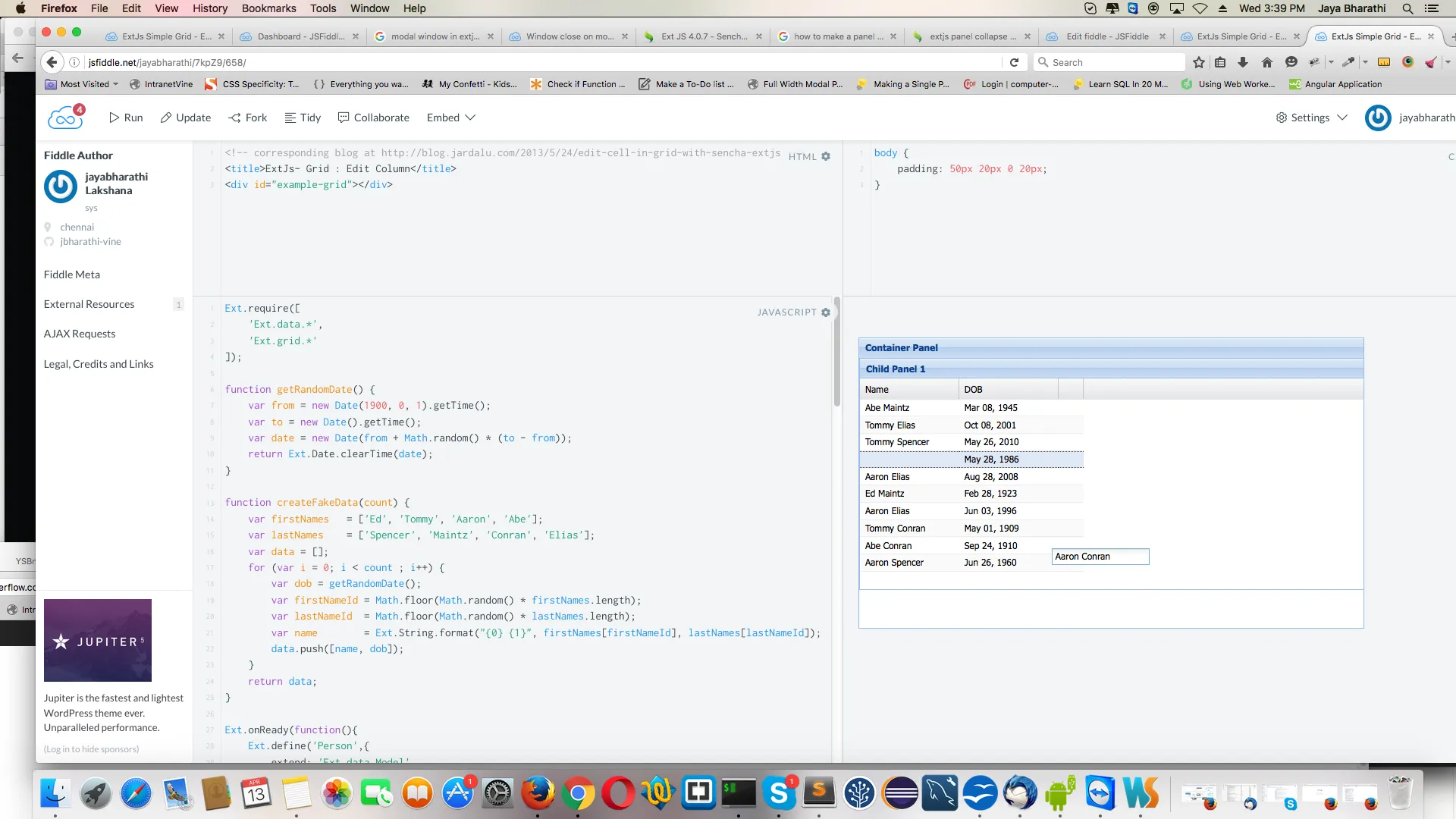Open External Resources sidebar section
The height and width of the screenshot is (819, 1456).
coord(89,304)
